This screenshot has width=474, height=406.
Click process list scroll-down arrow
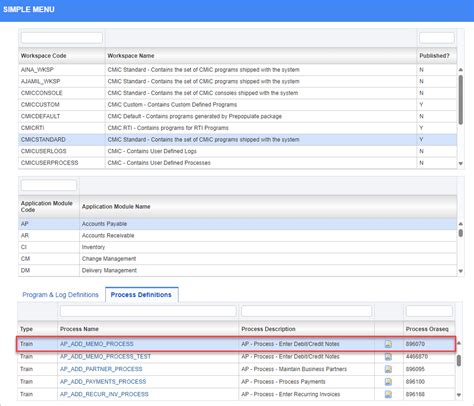point(459,395)
